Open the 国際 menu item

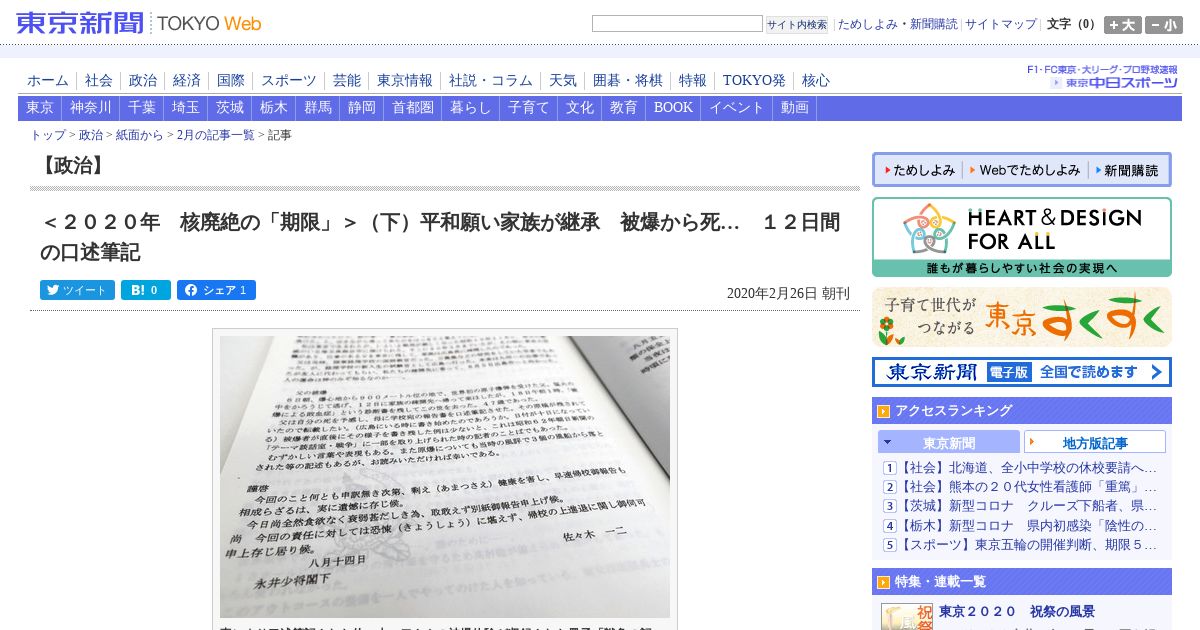pyautogui.click(x=231, y=81)
